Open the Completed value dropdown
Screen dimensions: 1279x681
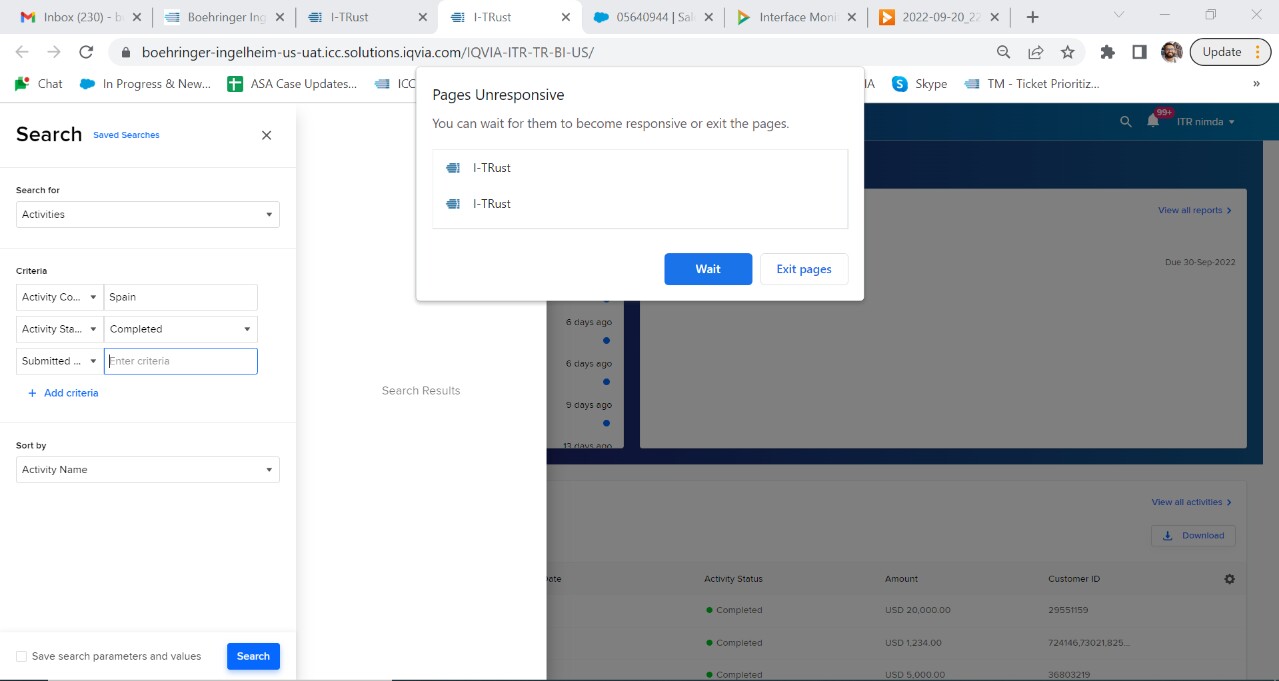(x=181, y=329)
